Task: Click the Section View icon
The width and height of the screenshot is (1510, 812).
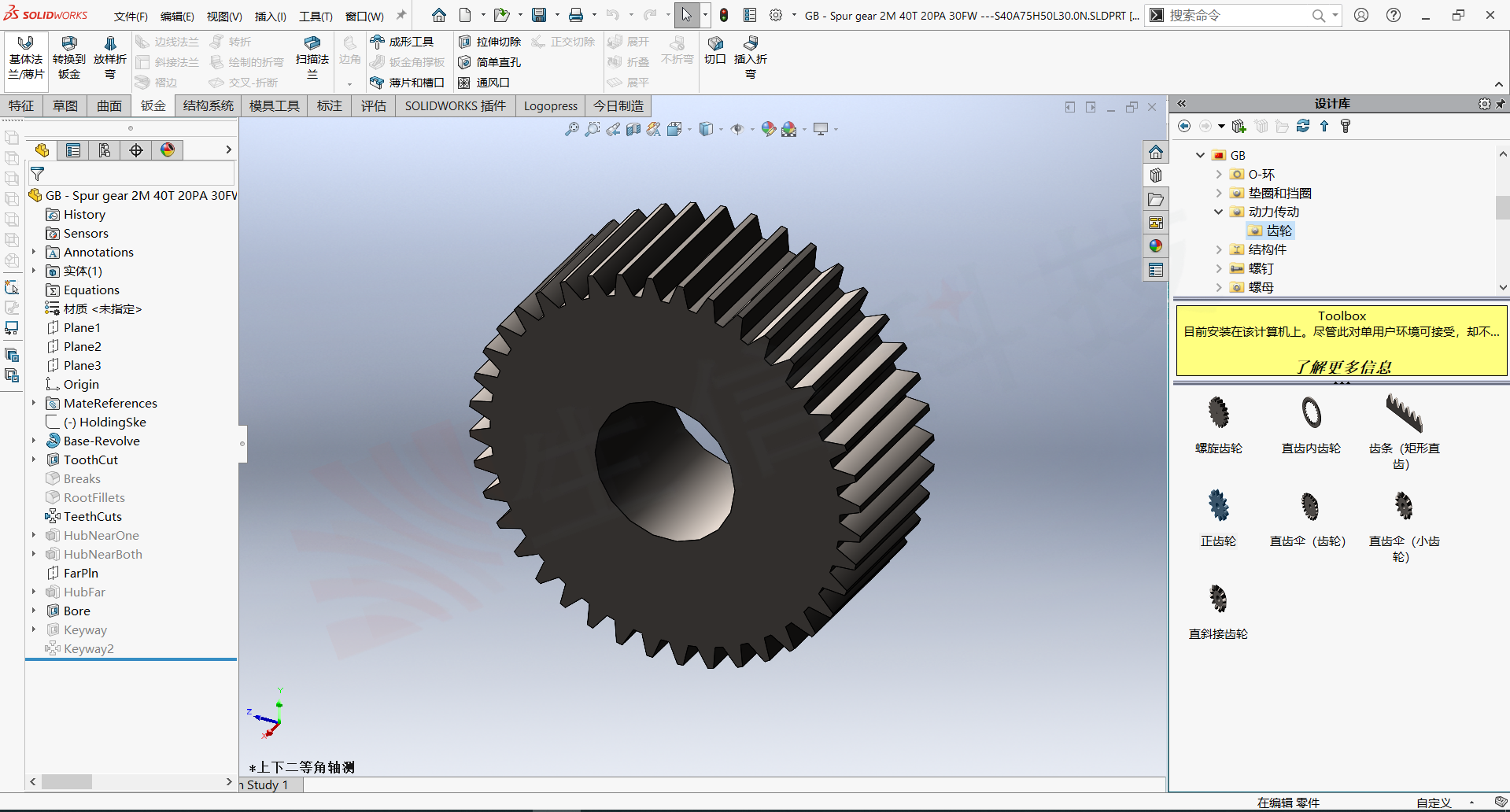Action: (633, 129)
